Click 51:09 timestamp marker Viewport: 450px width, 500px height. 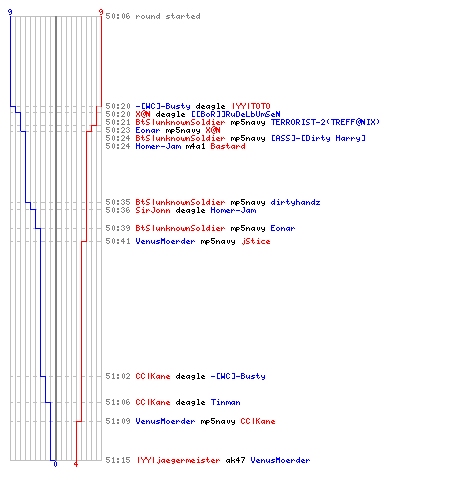click(118, 421)
